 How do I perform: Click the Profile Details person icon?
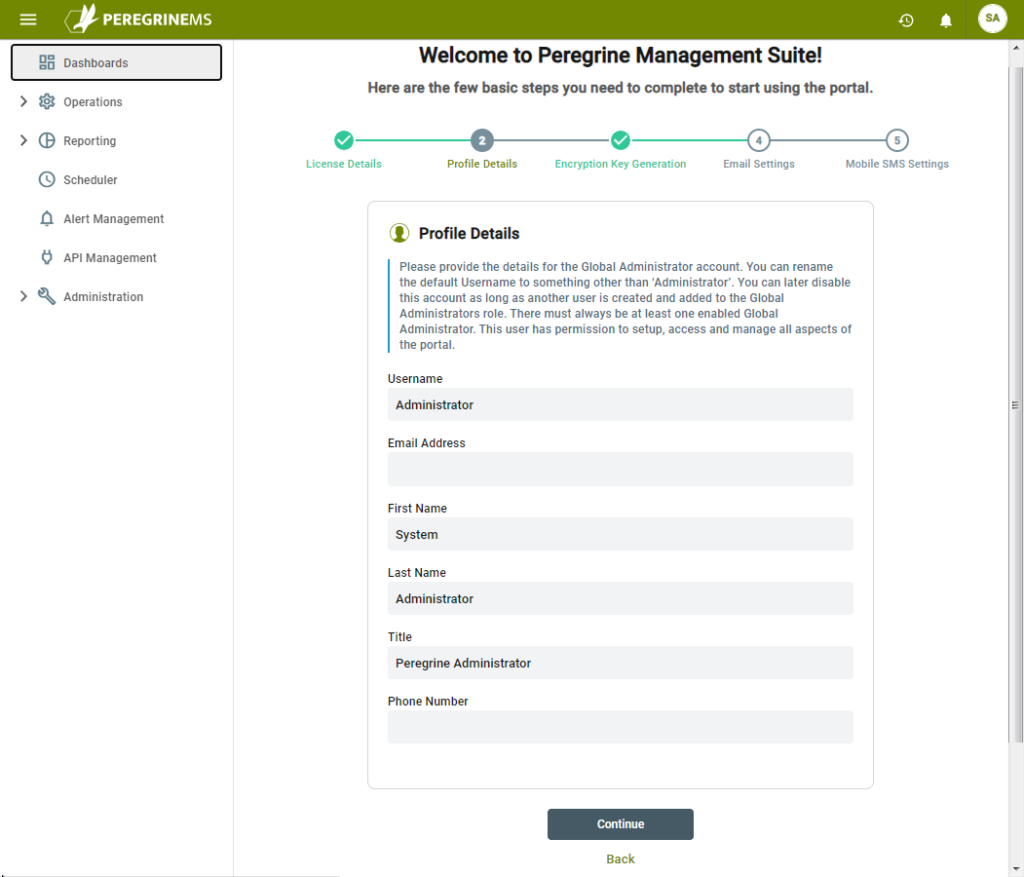point(399,232)
